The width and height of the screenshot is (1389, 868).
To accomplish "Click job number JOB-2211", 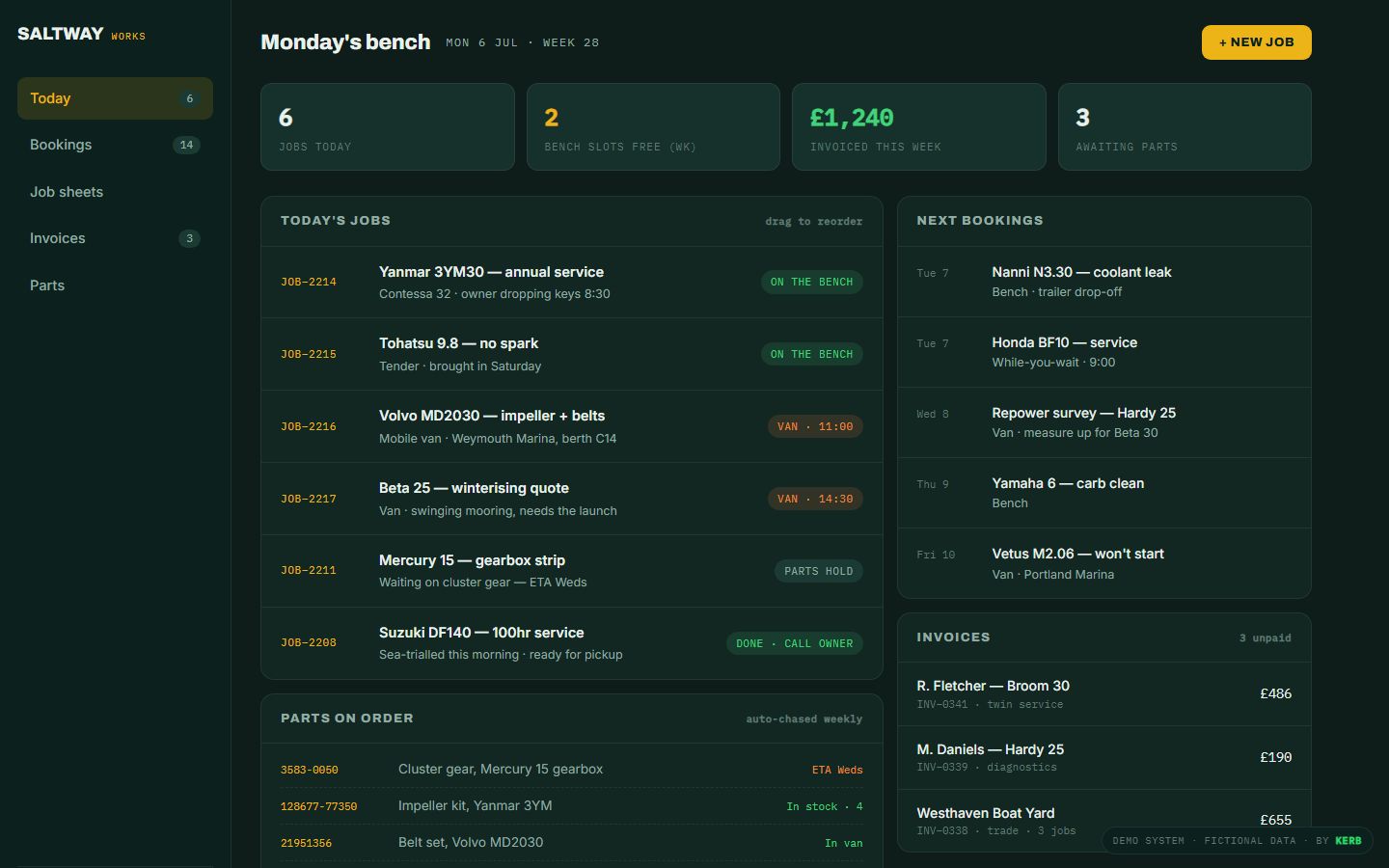I will [309, 570].
